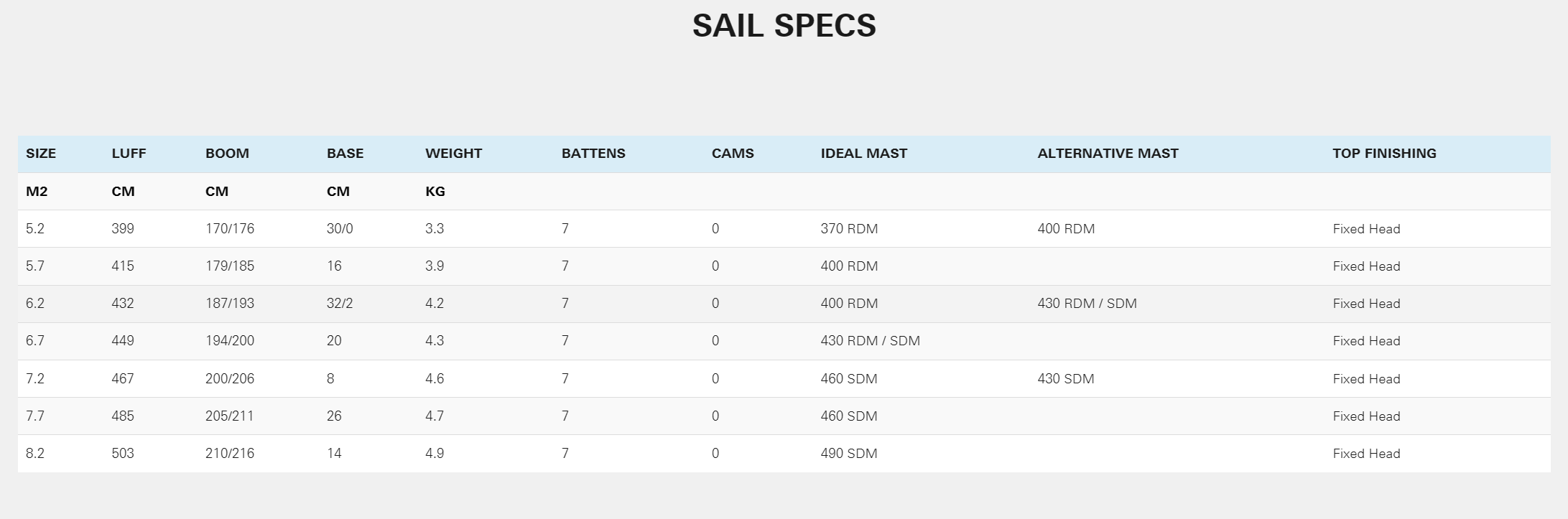The image size is (1568, 519).
Task: Select boom value 194/200
Action: [x=230, y=340]
